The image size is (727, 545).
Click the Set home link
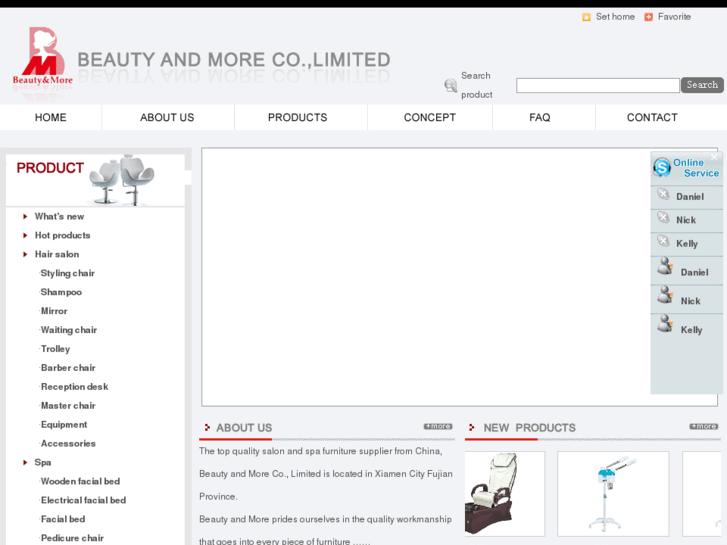615,17
